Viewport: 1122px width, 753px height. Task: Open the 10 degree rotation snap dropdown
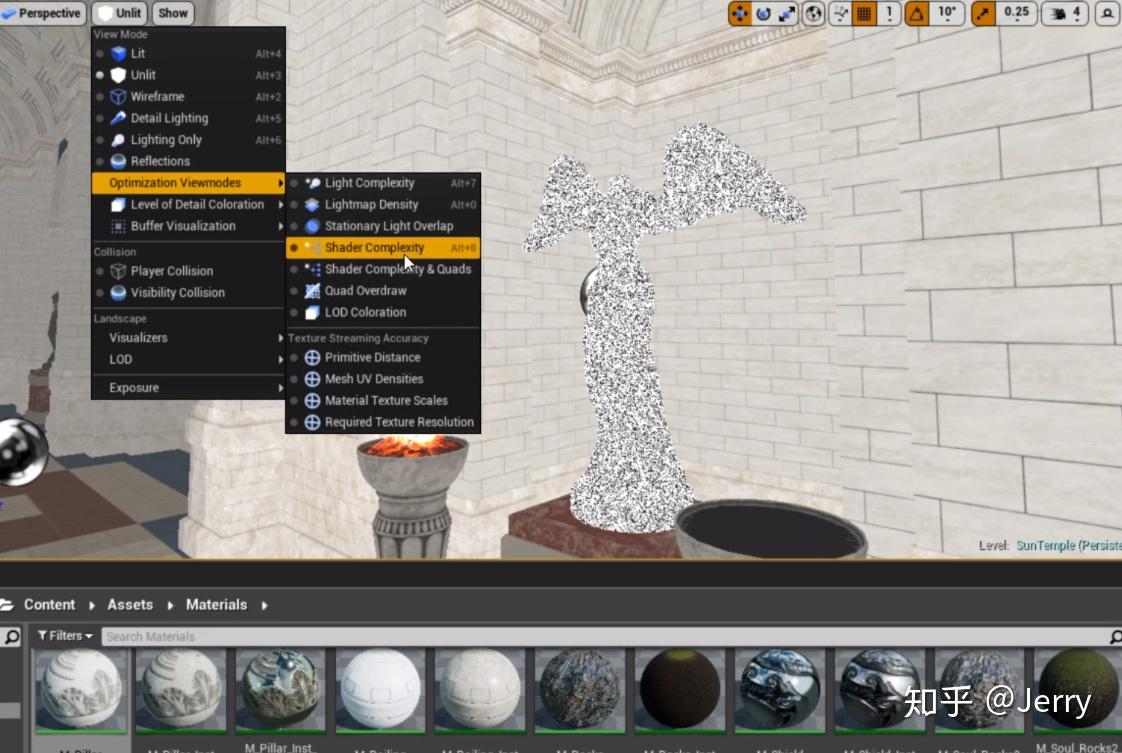pyautogui.click(x=946, y=14)
